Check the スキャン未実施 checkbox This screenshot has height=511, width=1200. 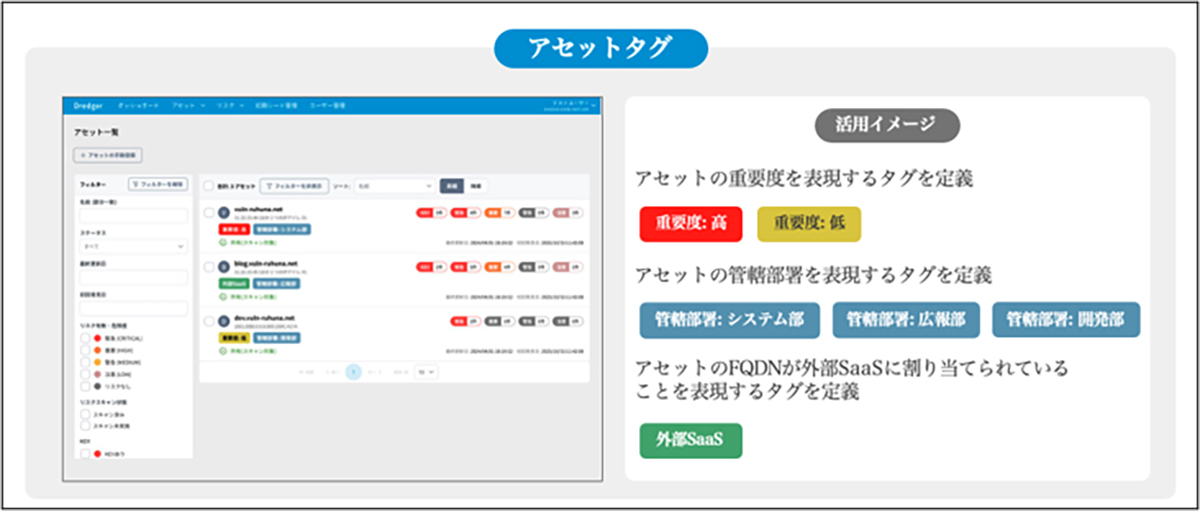click(x=85, y=425)
